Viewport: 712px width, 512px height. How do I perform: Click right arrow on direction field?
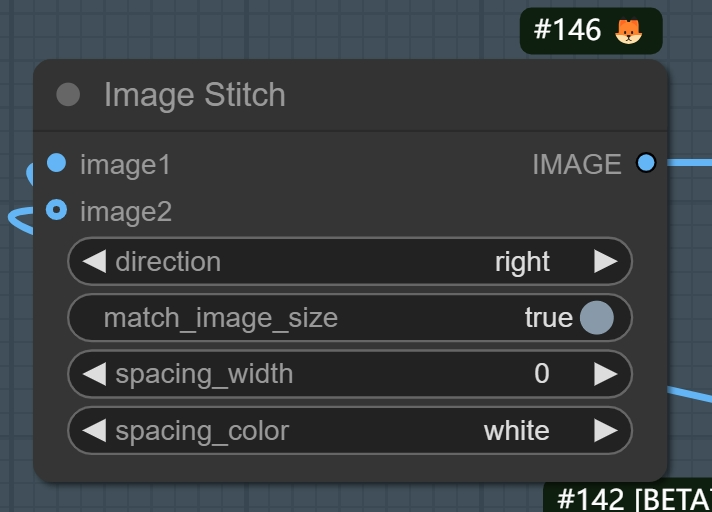[x=605, y=262]
